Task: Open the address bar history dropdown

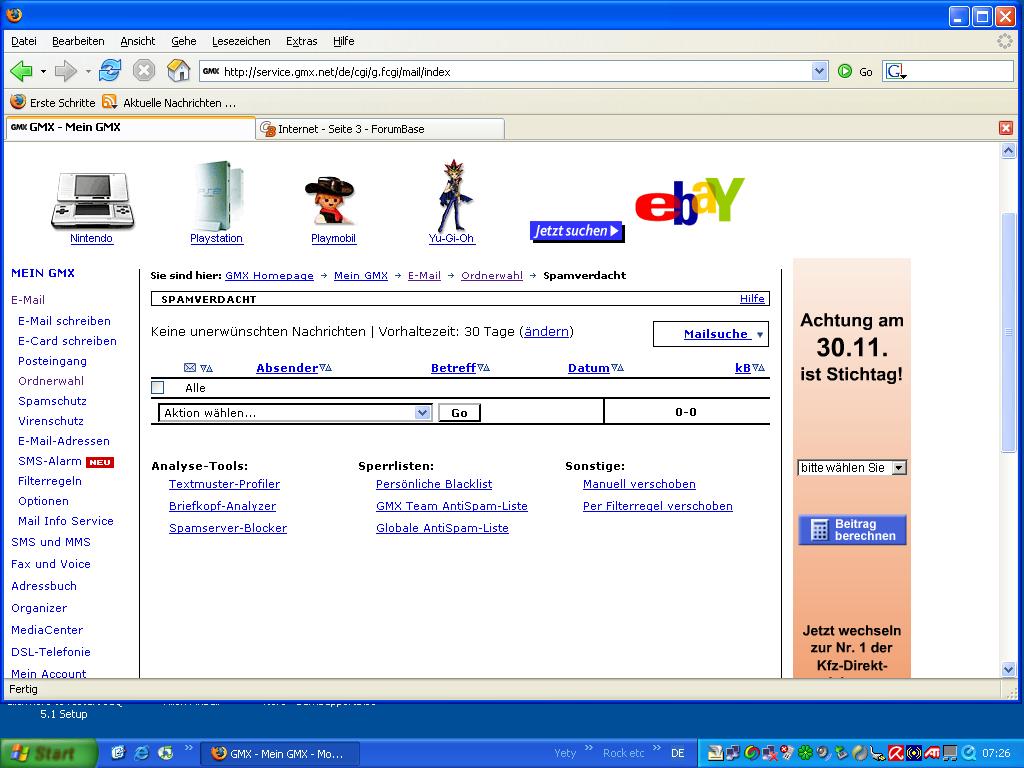Action: (x=819, y=71)
